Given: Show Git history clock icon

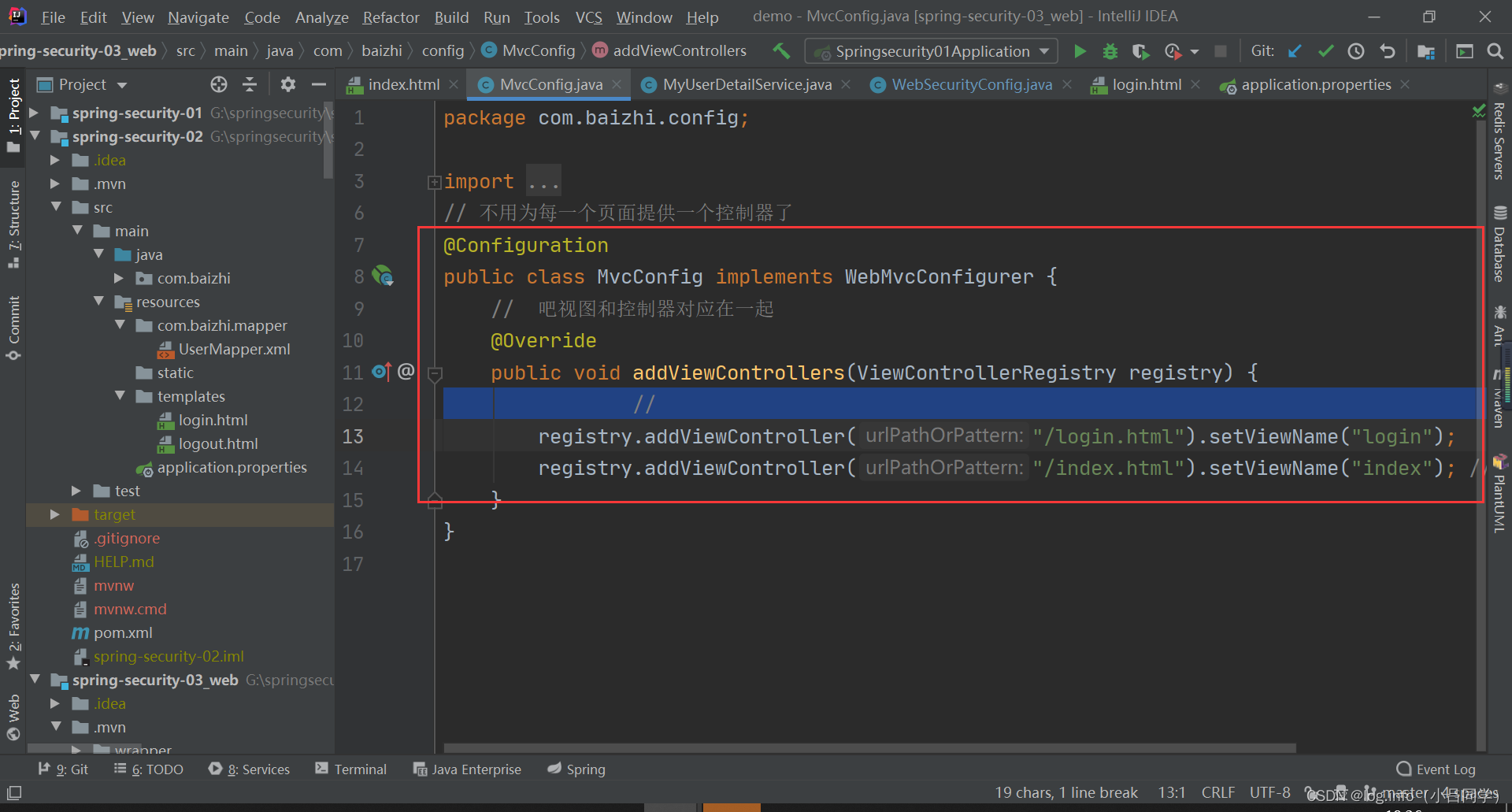Looking at the screenshot, I should click(x=1355, y=51).
